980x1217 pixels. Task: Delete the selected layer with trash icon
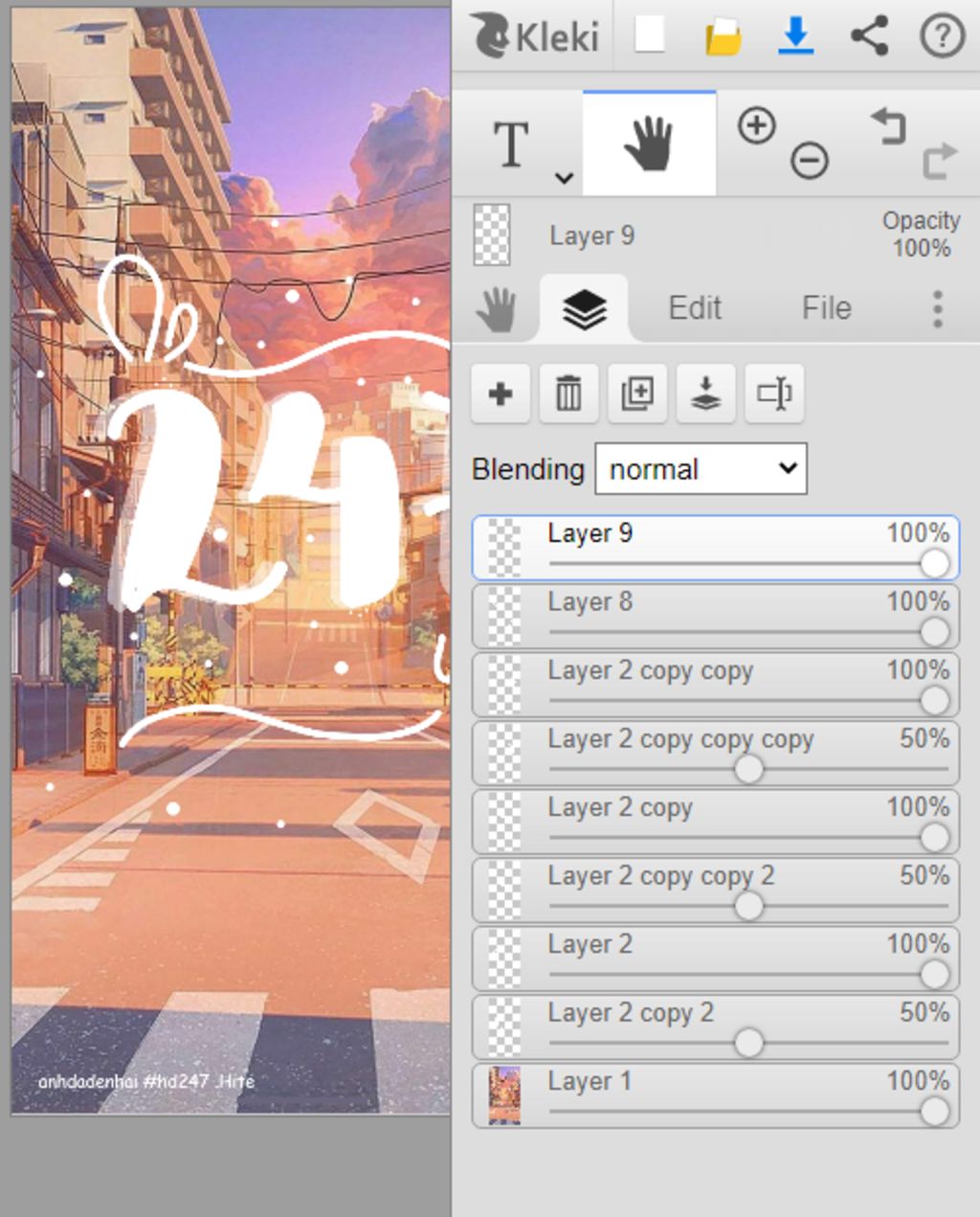click(x=568, y=394)
